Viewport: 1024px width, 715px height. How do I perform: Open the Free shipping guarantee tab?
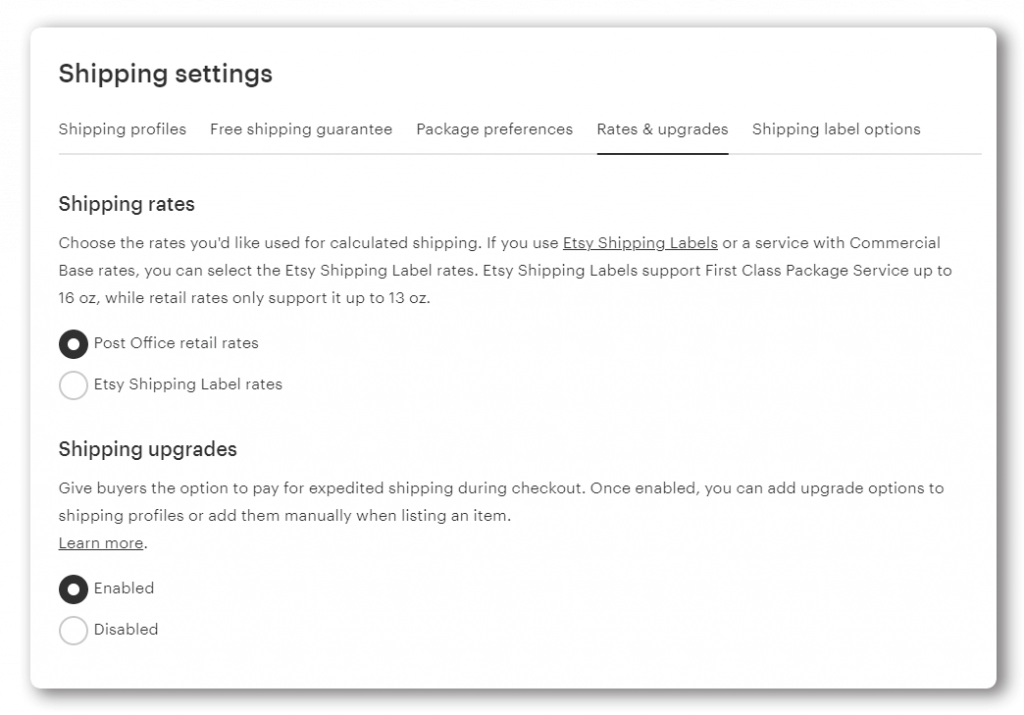point(300,129)
